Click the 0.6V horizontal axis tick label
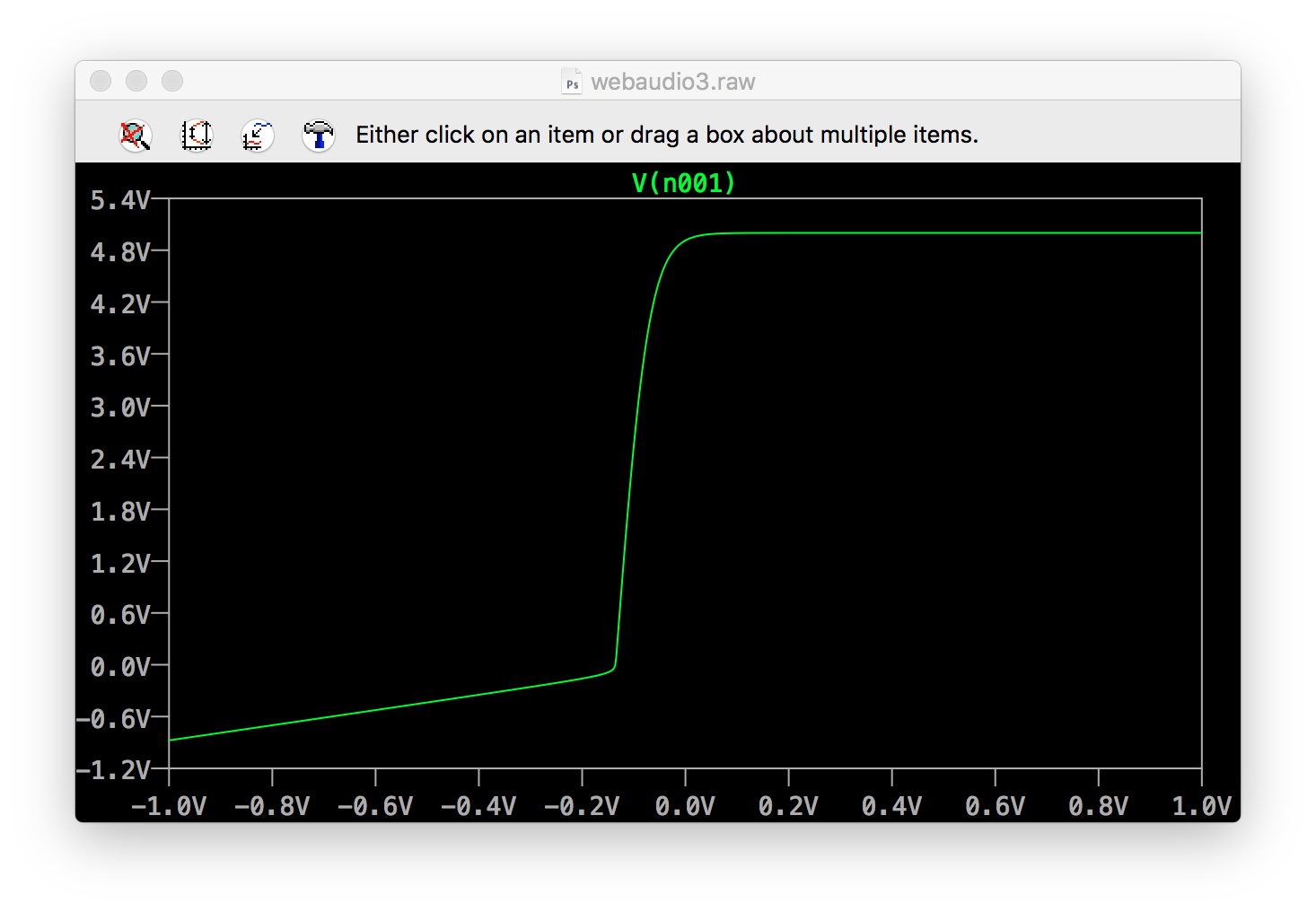 [x=995, y=806]
